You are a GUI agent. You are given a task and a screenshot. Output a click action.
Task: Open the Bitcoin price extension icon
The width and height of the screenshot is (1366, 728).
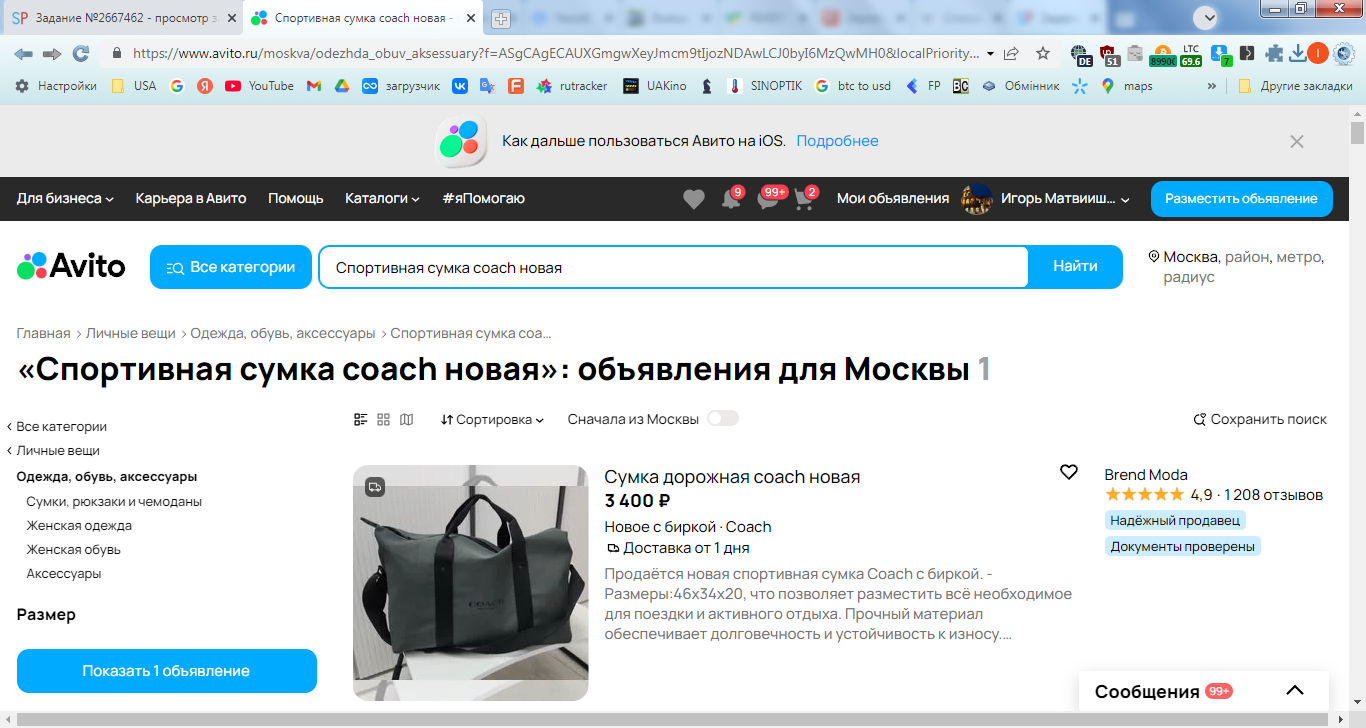1163,54
